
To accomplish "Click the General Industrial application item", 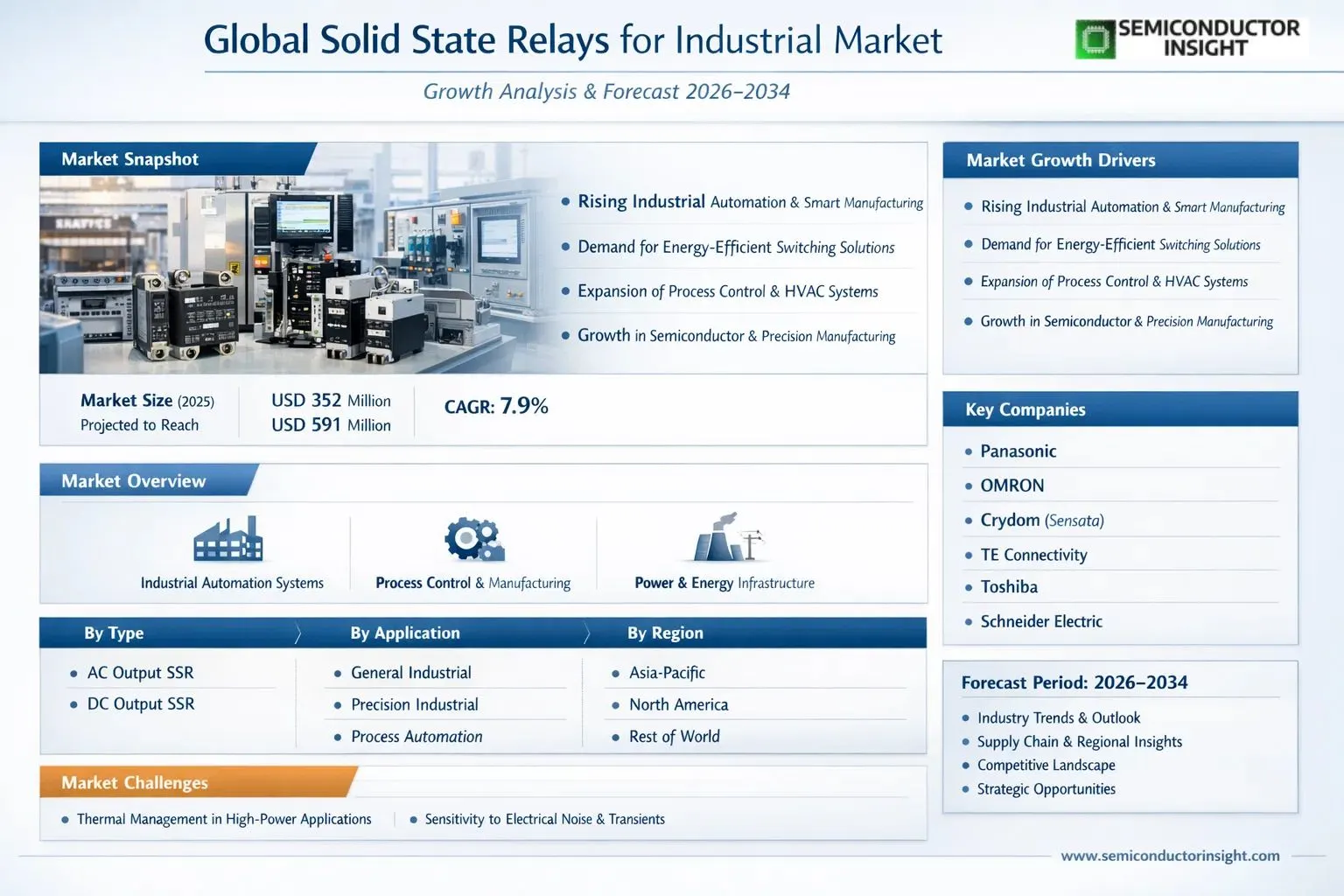I will (x=410, y=673).
